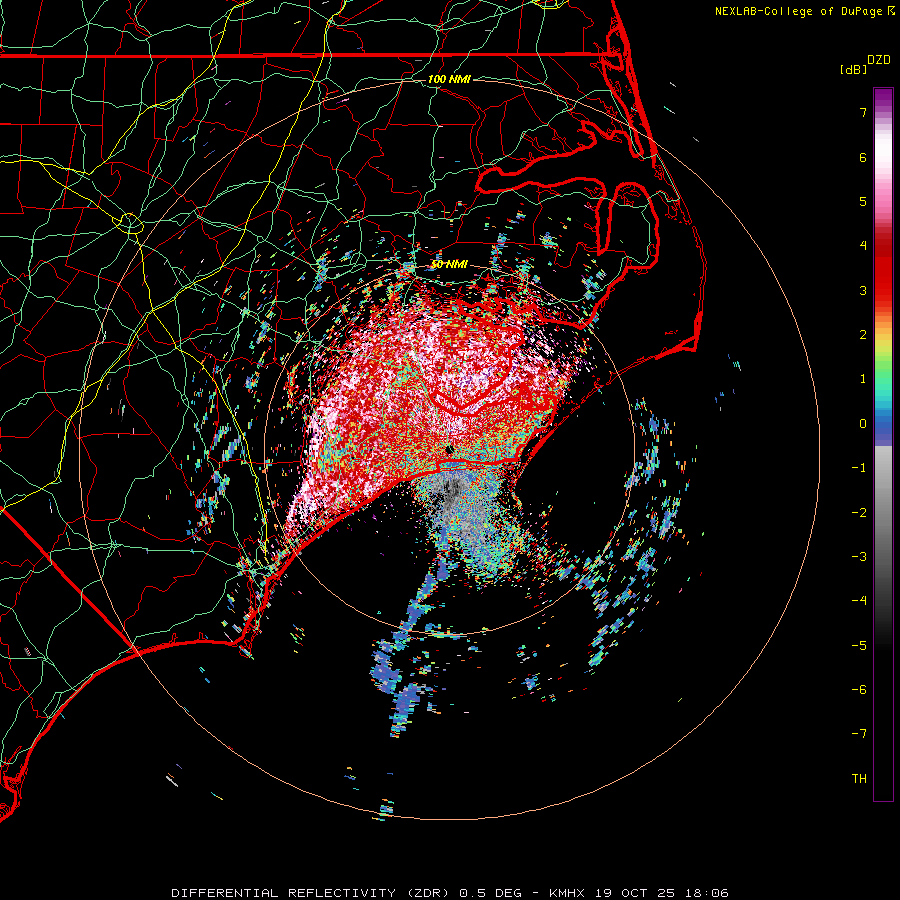Click the 50 NMI range ring label
The image size is (900, 900).
(x=449, y=265)
